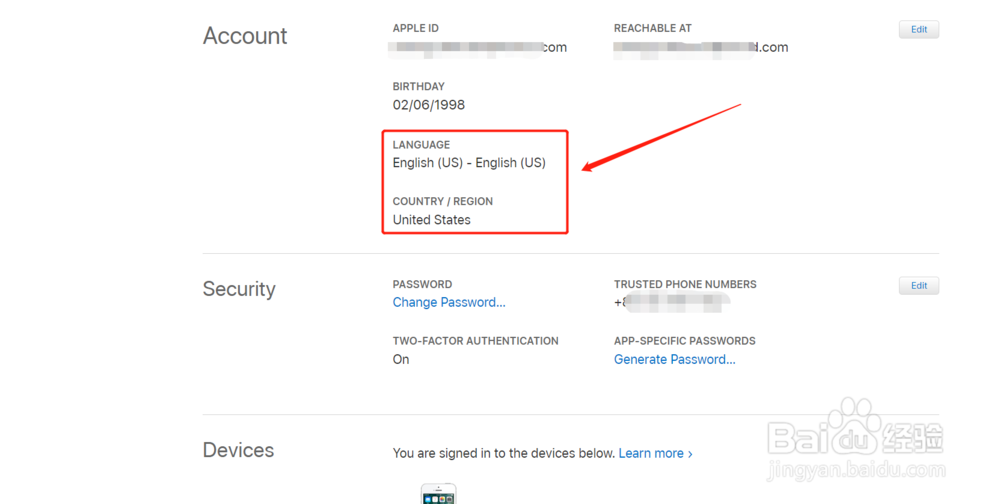Click the birthday value 02/06/1998

coord(428,105)
